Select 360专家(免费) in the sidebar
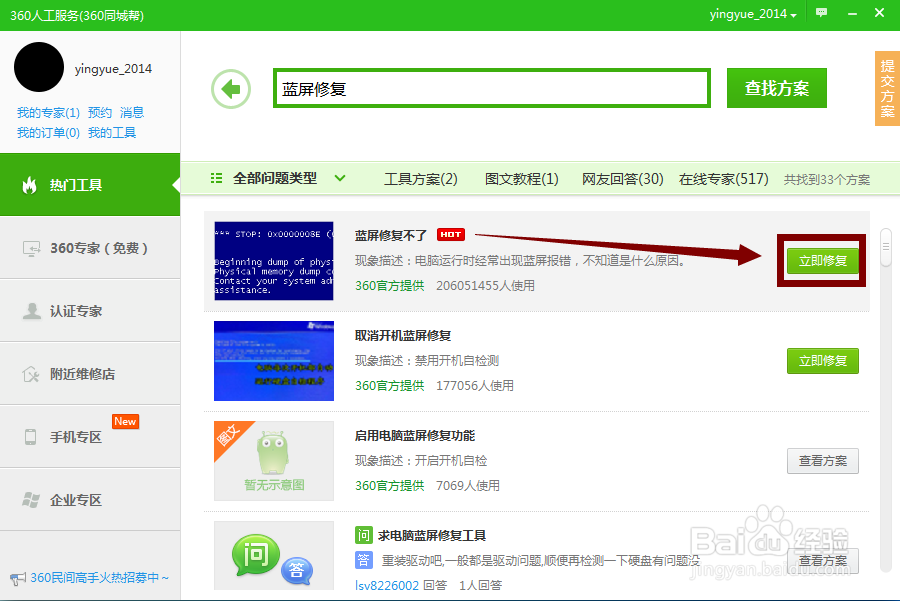 pyautogui.click(x=90, y=248)
